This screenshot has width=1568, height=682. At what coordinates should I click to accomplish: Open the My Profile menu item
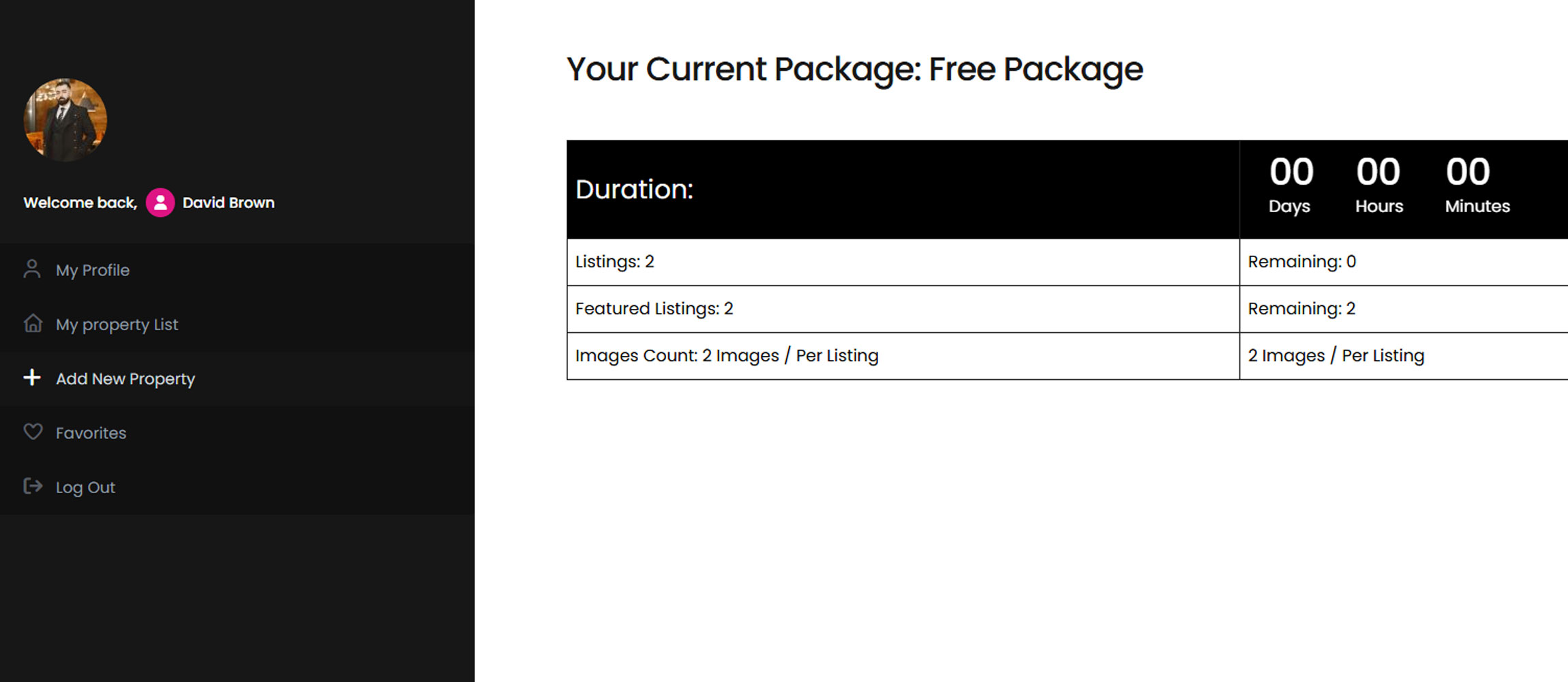(93, 270)
